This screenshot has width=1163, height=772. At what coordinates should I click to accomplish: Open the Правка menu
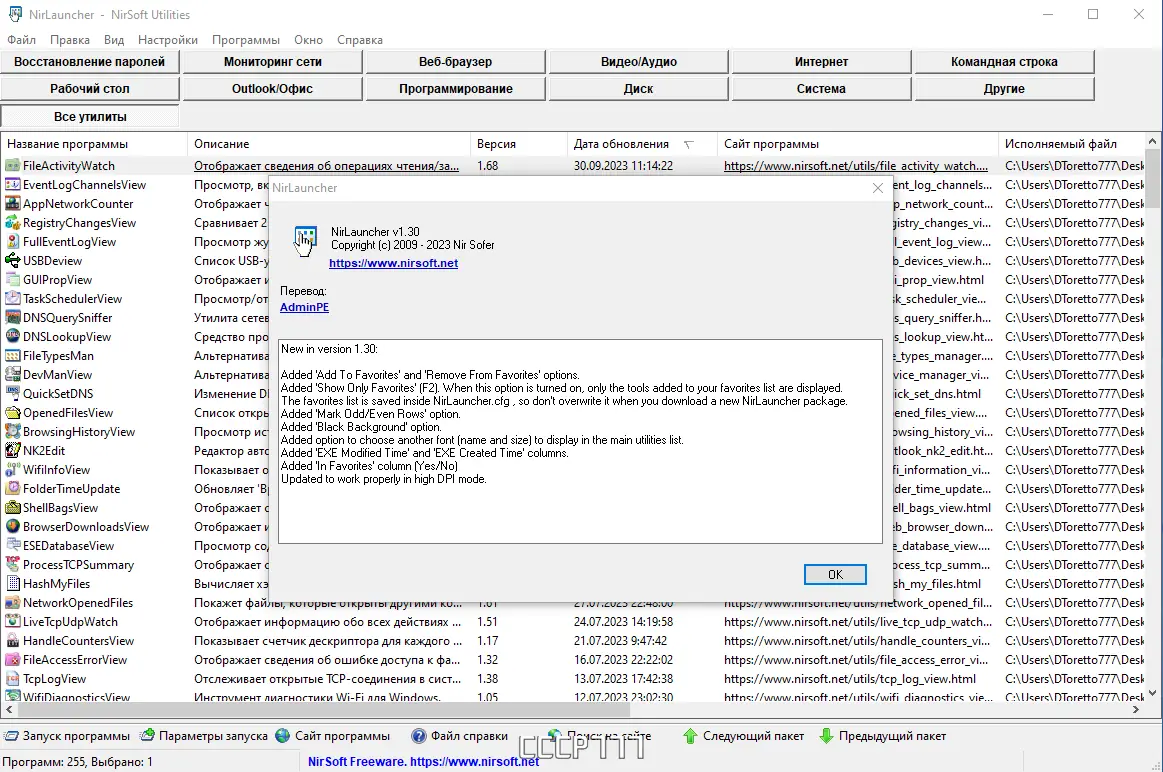(x=70, y=40)
